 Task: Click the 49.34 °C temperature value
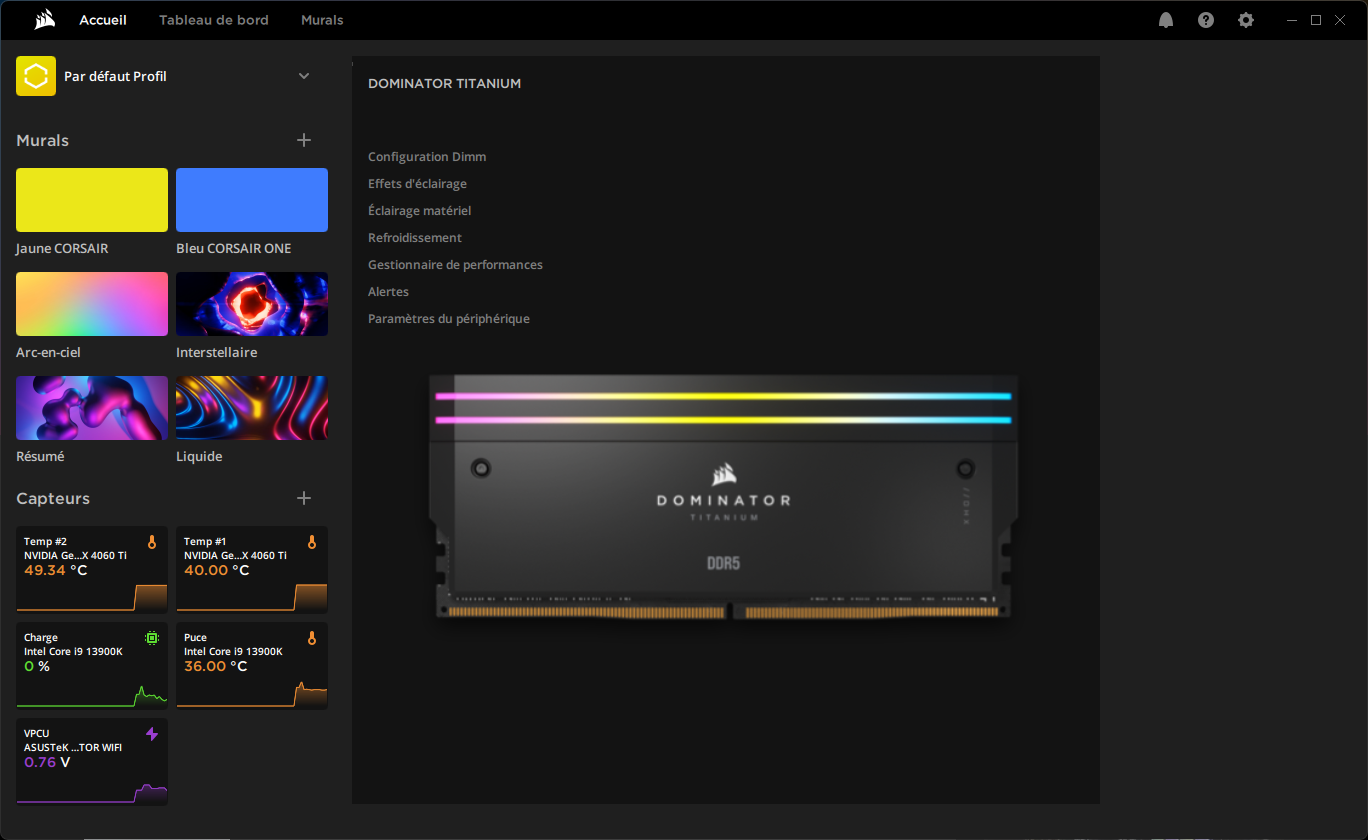click(x=55, y=570)
